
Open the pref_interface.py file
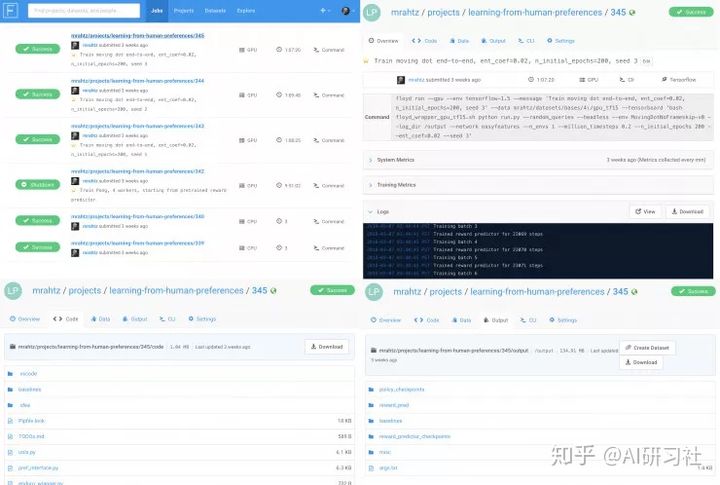click(38, 468)
